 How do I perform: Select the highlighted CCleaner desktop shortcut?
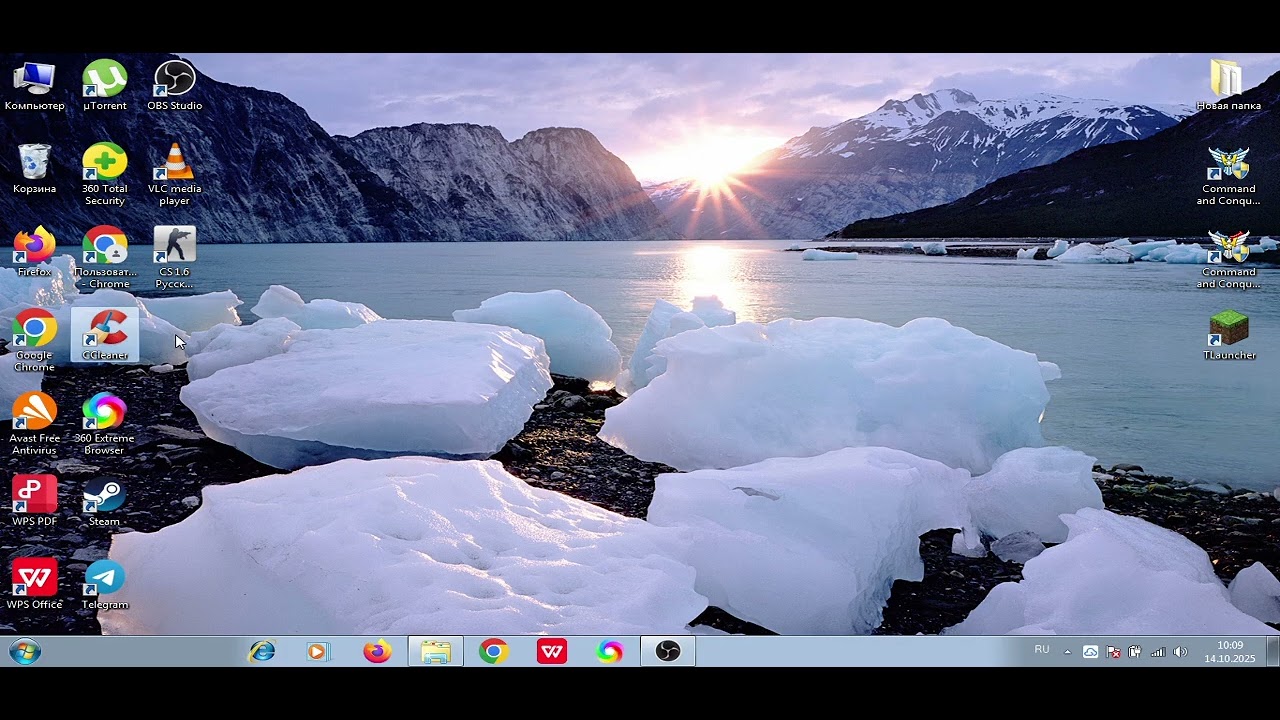click(105, 335)
